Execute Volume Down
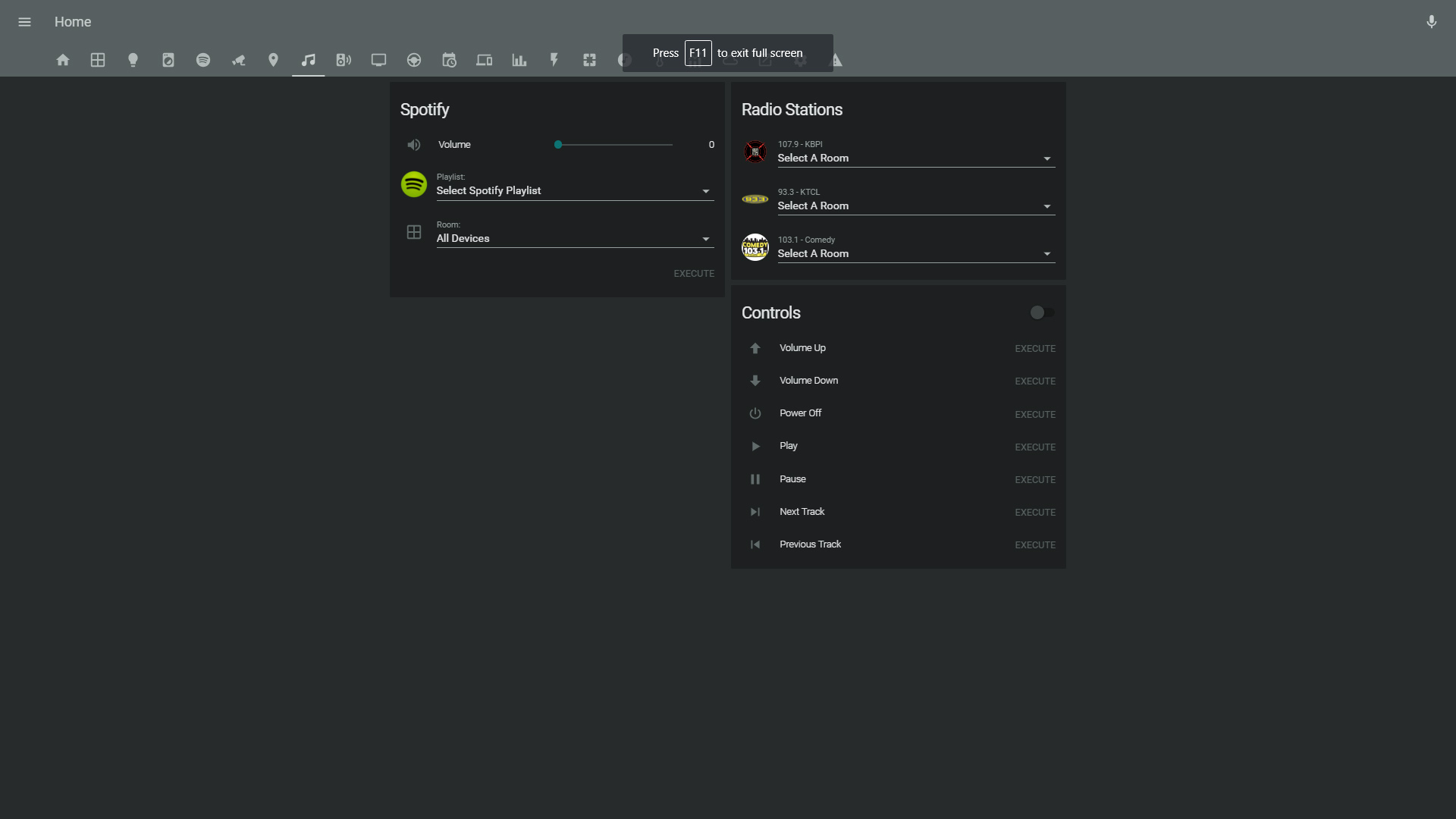The image size is (1456, 819). 1035,381
